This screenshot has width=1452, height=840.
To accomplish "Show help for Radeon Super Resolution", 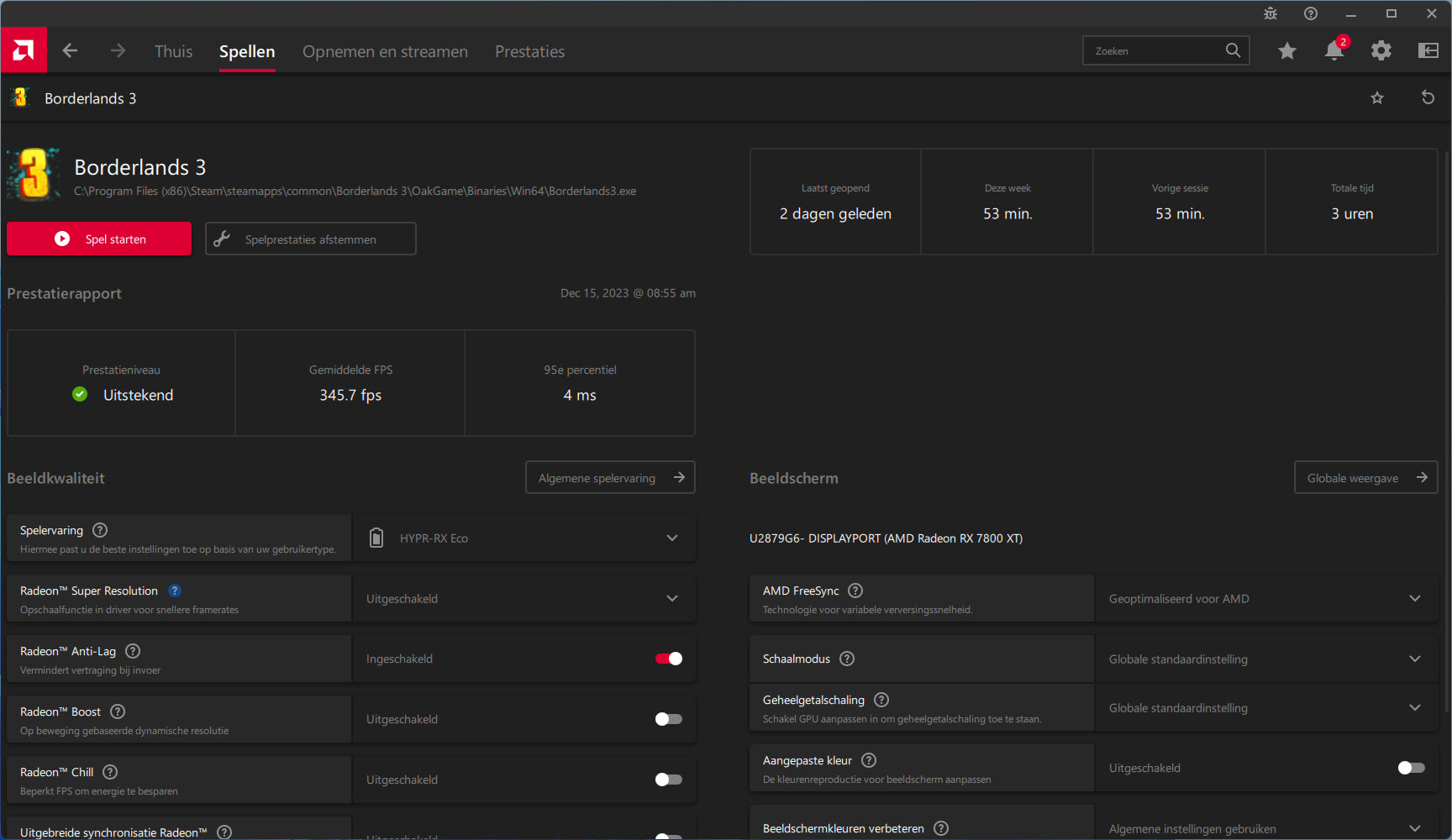I will point(175,591).
